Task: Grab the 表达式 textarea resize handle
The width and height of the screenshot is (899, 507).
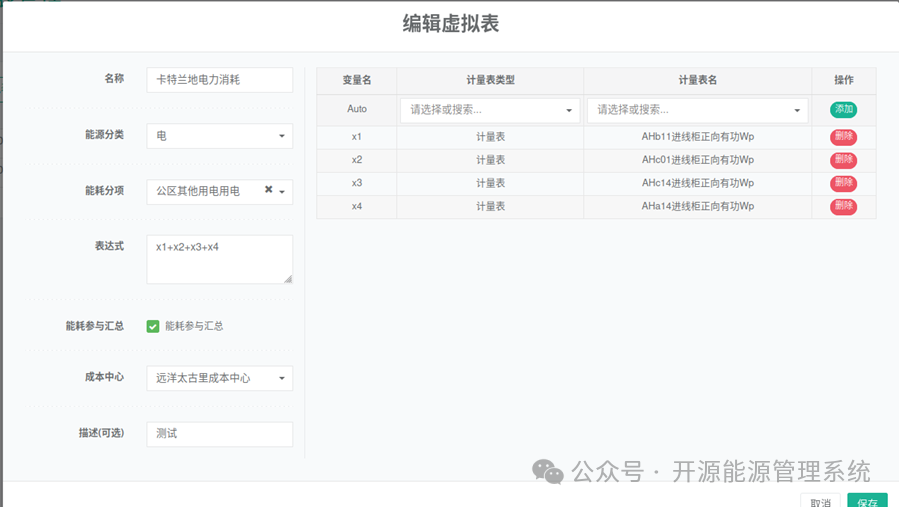Action: (288, 279)
